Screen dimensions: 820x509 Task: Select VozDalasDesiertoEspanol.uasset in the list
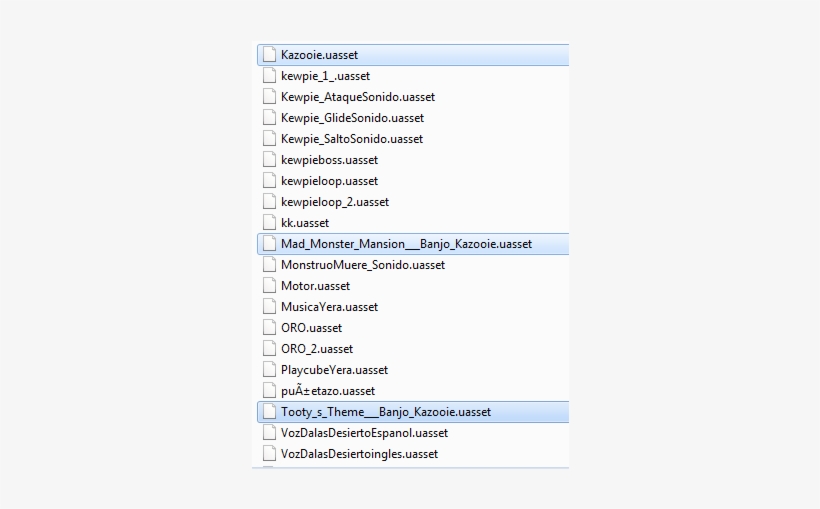(364, 433)
